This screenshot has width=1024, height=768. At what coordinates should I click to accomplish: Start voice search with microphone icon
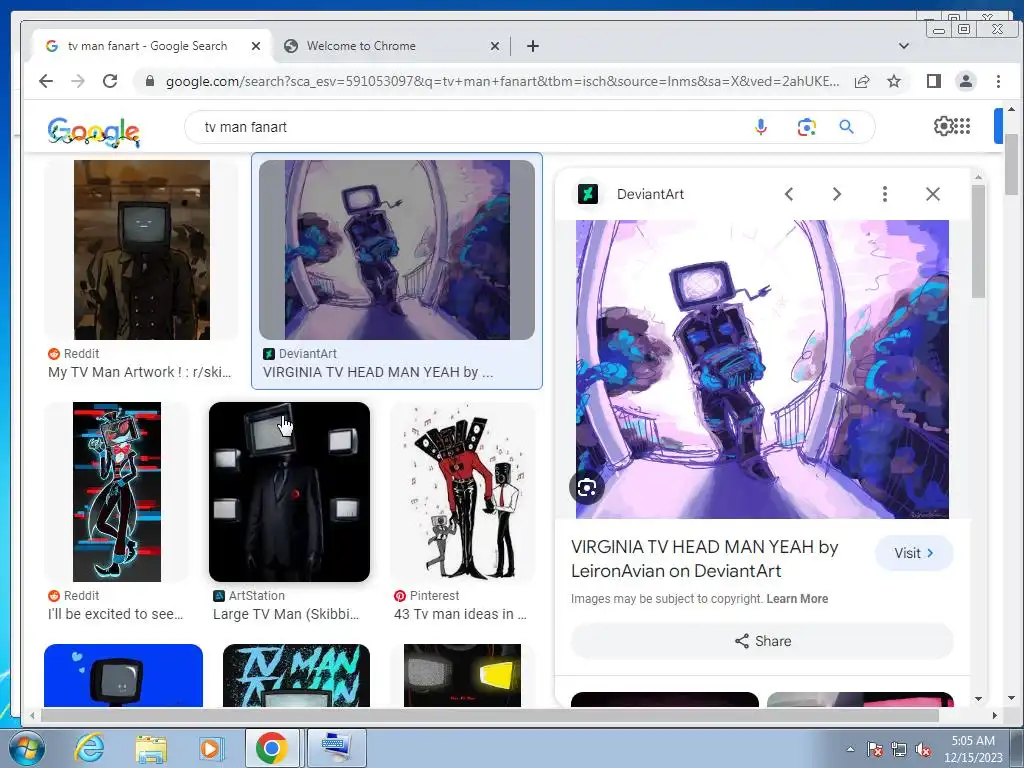pos(761,127)
